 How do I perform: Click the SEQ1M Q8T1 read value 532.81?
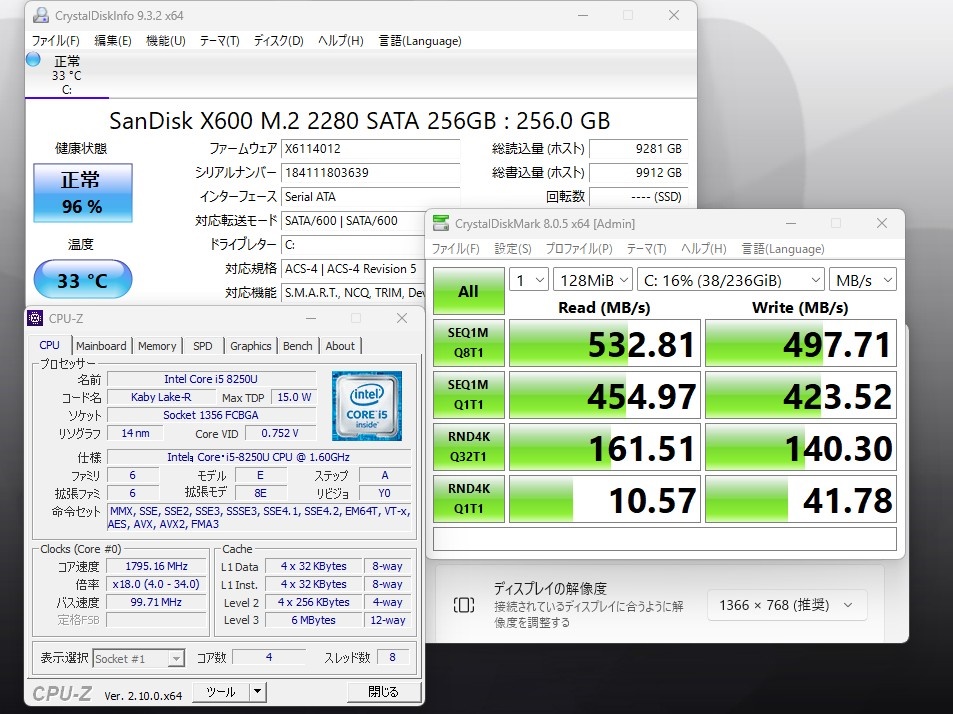point(605,343)
